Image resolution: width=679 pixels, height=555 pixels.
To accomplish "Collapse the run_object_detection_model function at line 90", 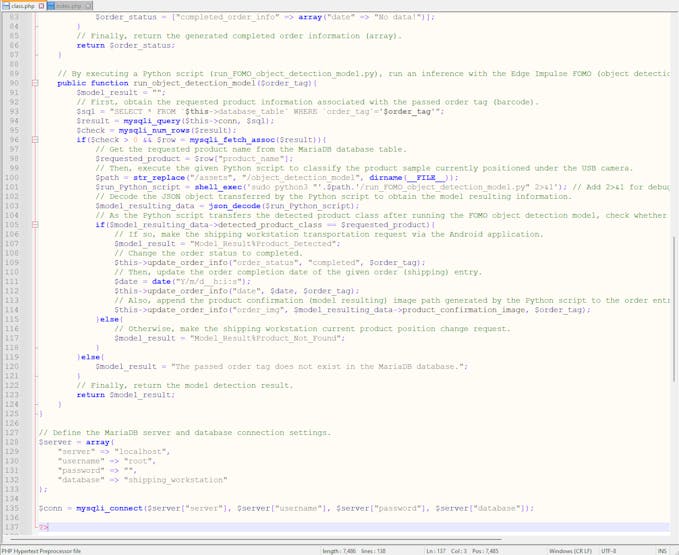I will pos(36,84).
